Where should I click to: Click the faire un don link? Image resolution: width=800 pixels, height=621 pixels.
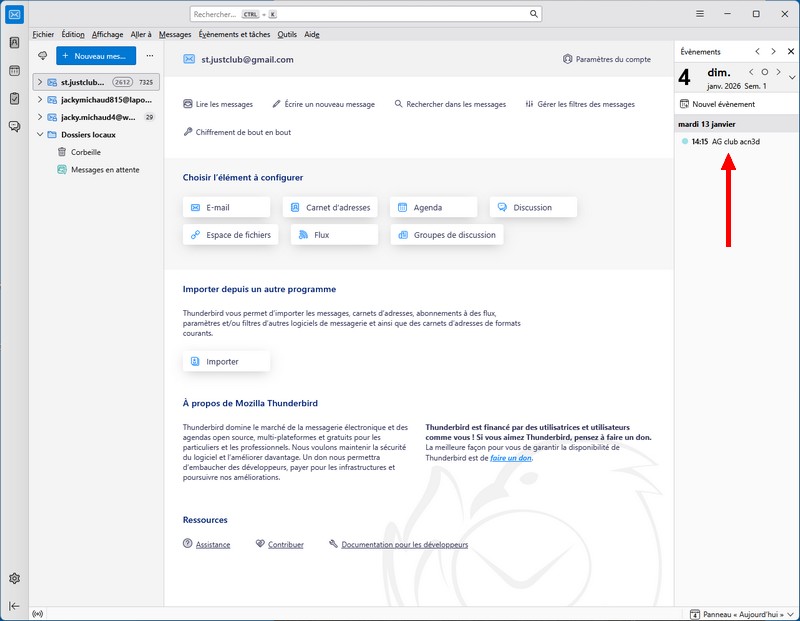point(510,458)
